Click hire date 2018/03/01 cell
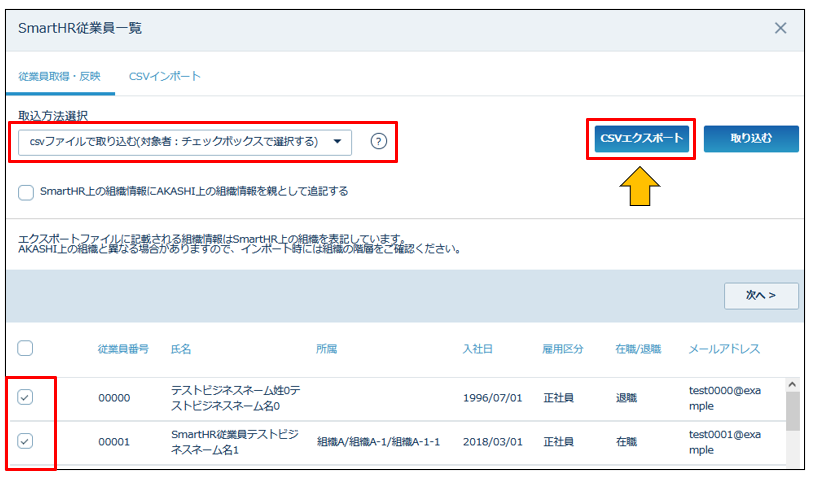 tap(493, 442)
